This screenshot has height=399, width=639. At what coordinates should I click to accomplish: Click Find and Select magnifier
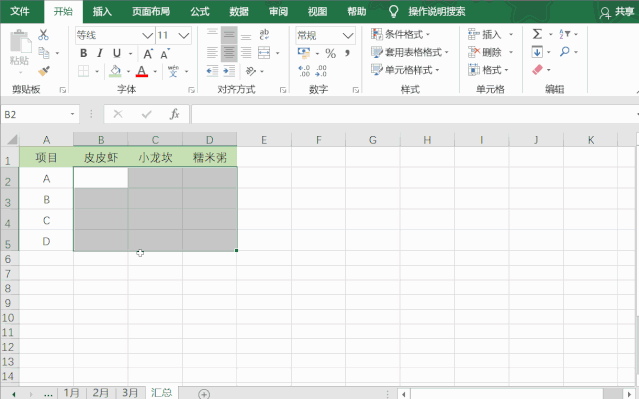pyautogui.click(x=565, y=52)
